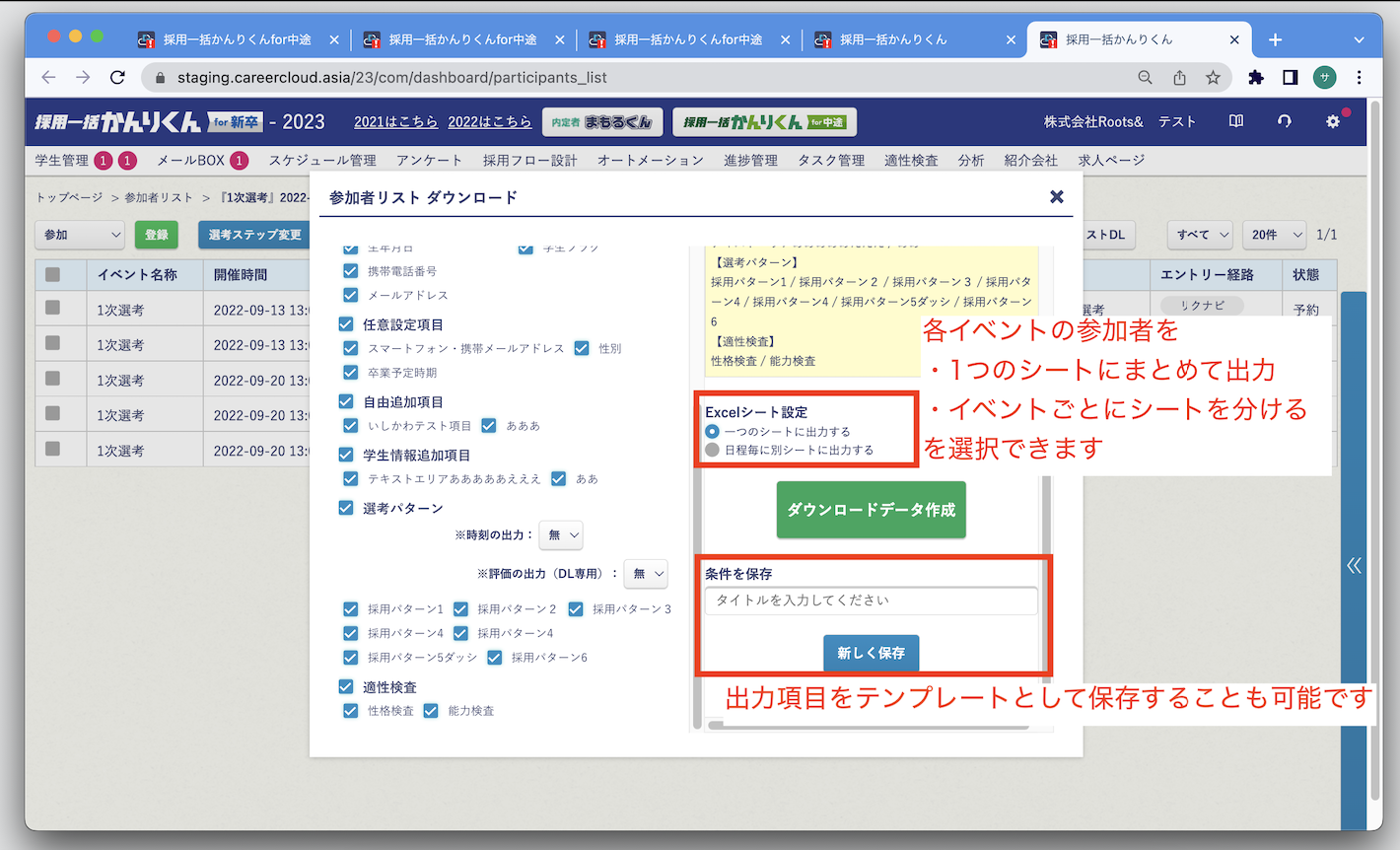Image resolution: width=1400 pixels, height=850 pixels.
Task: Bookmark this page with the star icon
Action: point(1213,77)
